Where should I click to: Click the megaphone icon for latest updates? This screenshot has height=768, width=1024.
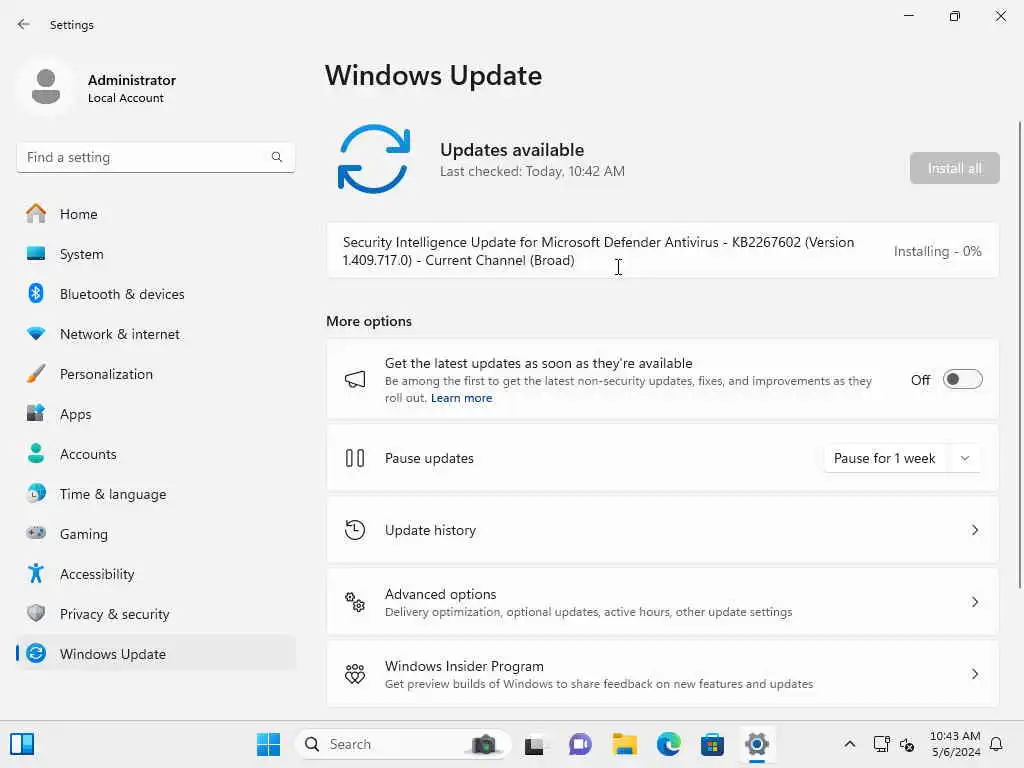355,379
